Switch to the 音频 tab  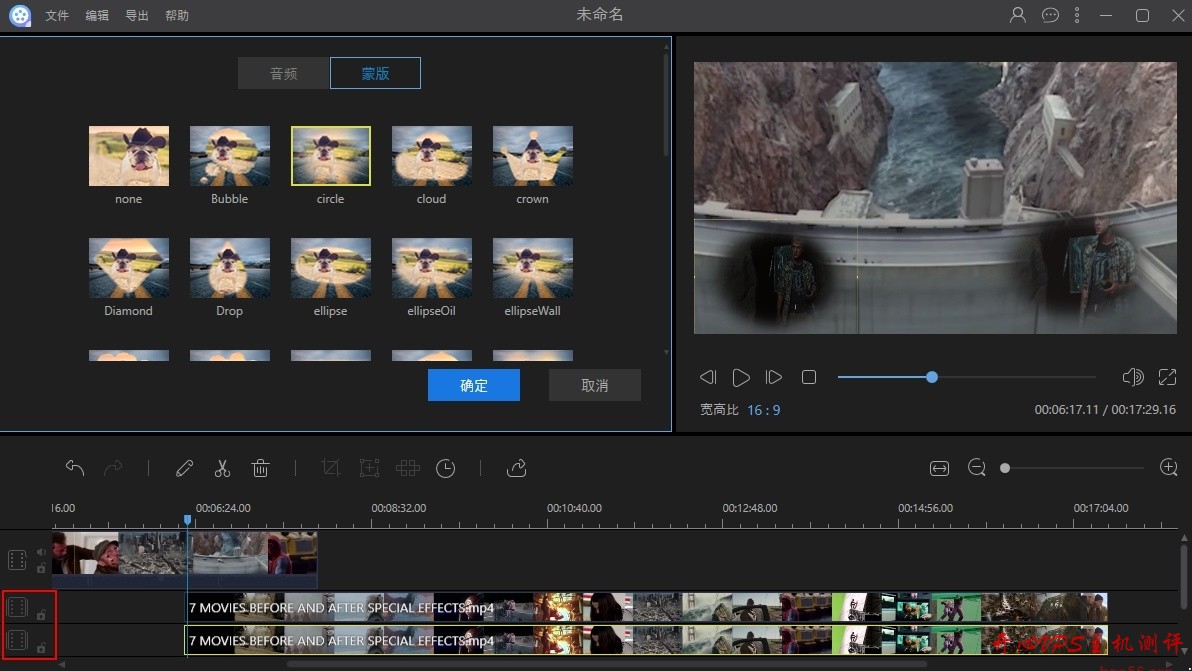(x=284, y=74)
